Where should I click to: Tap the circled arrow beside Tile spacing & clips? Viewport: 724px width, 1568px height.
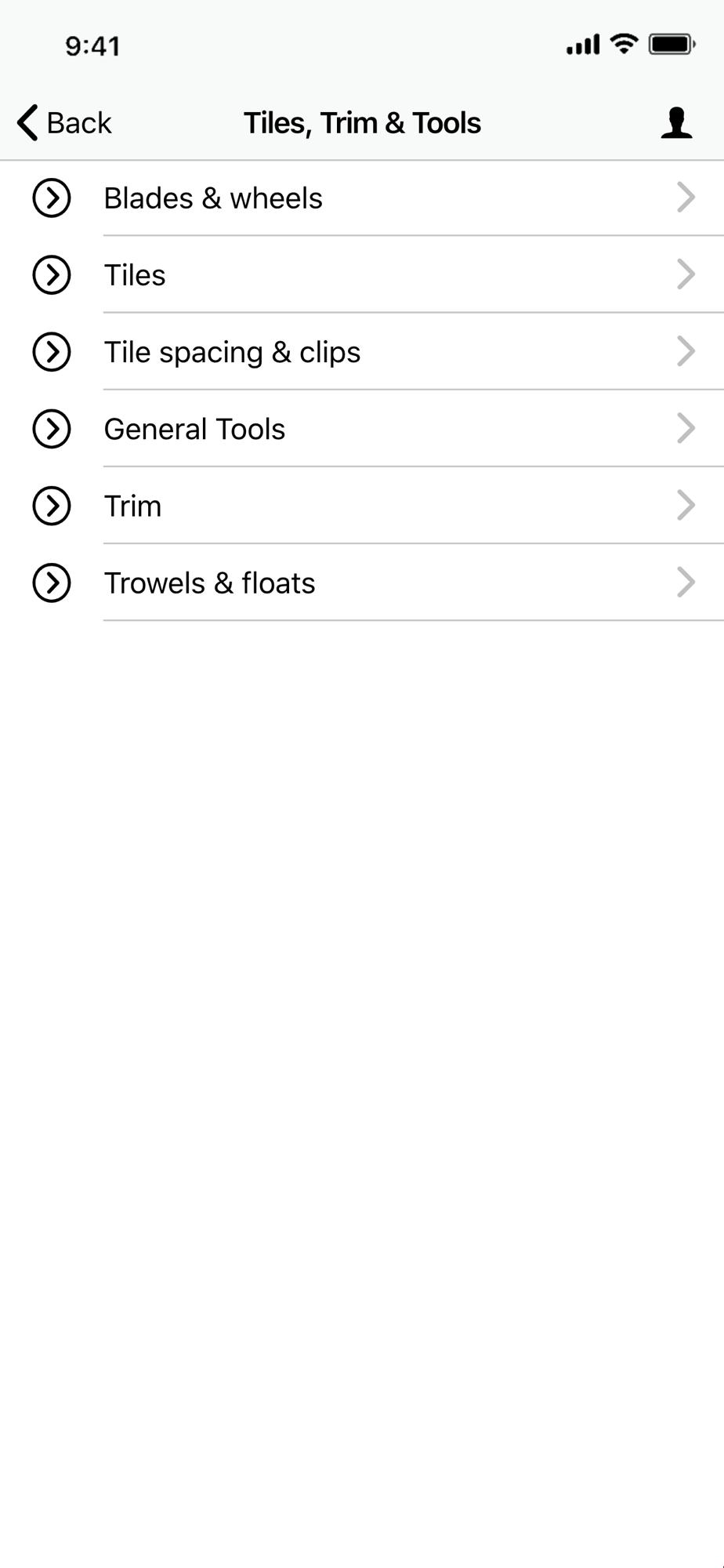click(x=52, y=351)
